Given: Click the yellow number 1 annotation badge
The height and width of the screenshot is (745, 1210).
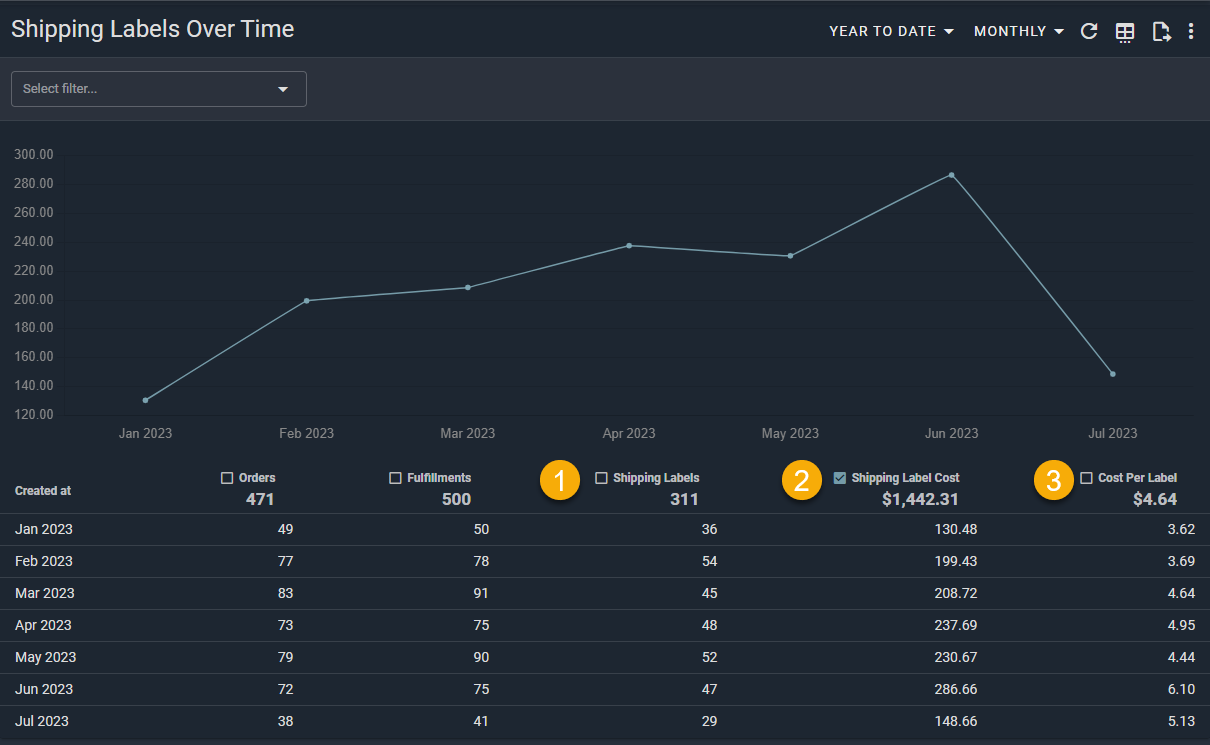Looking at the screenshot, I should point(559,480).
